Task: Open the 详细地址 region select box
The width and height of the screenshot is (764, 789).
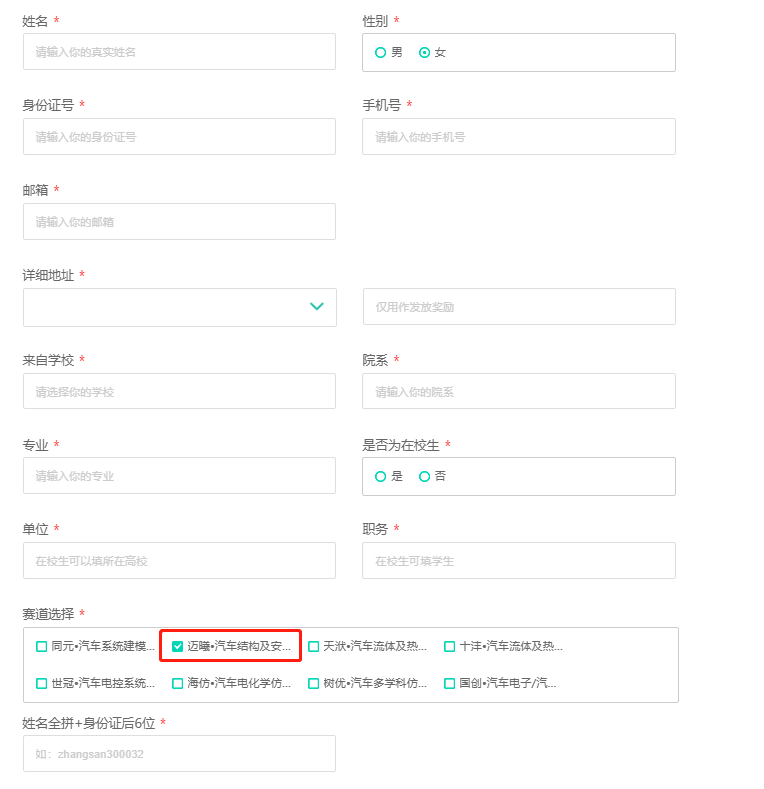Action: (x=180, y=307)
